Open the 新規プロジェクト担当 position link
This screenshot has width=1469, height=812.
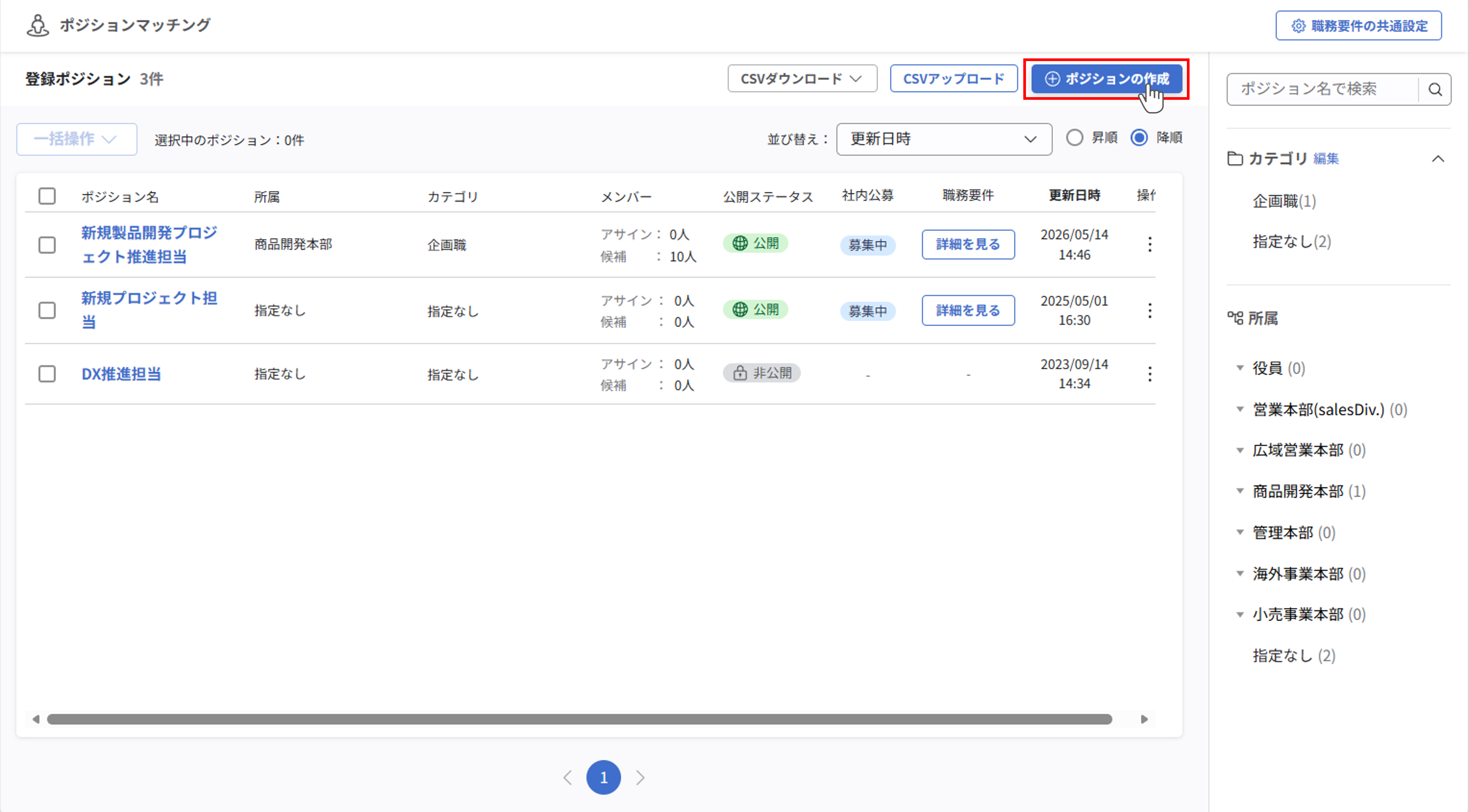tap(149, 310)
